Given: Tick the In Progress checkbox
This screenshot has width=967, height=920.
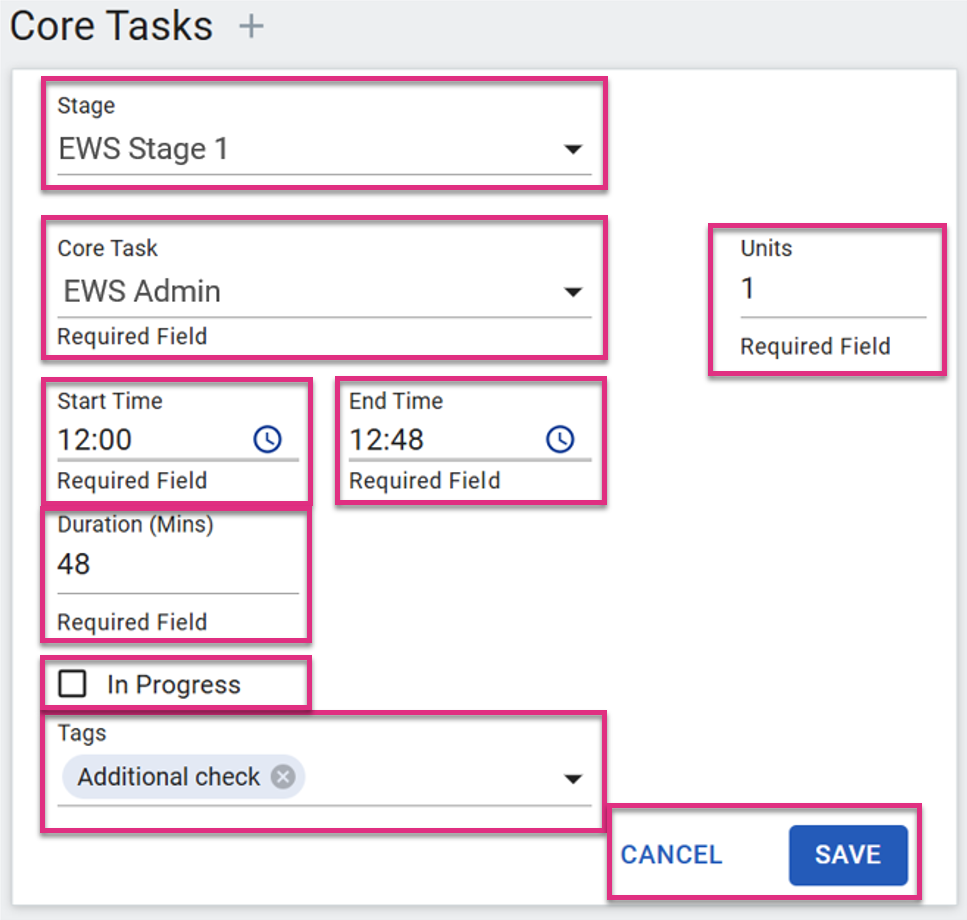Looking at the screenshot, I should coord(72,684).
